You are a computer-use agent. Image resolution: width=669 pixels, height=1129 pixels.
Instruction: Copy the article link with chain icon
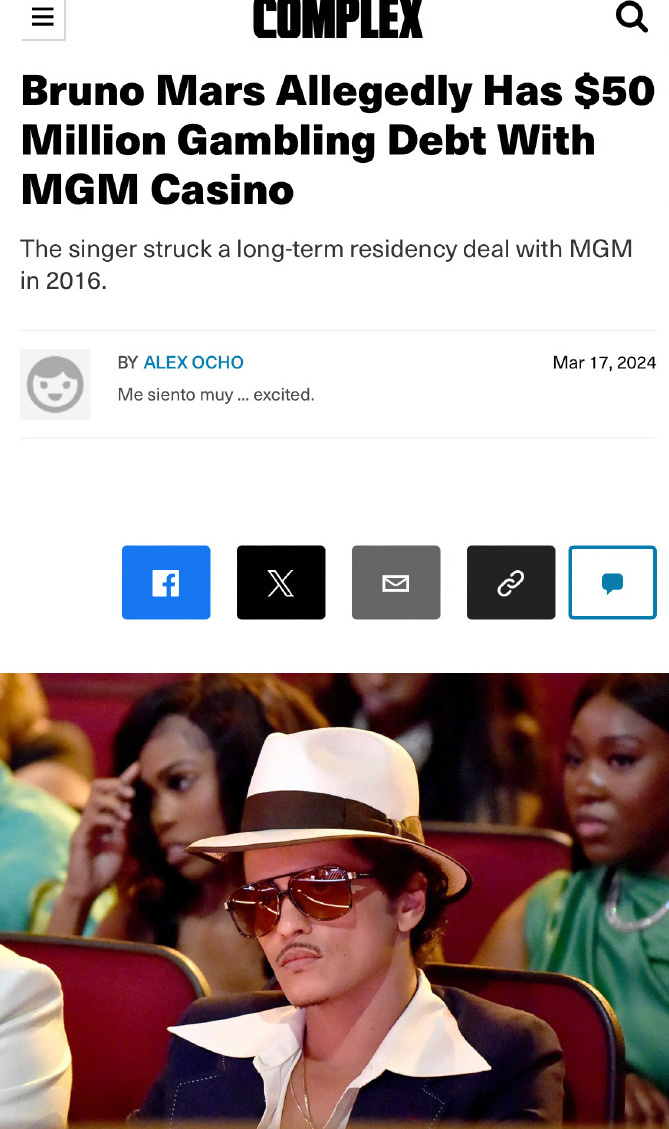[511, 583]
